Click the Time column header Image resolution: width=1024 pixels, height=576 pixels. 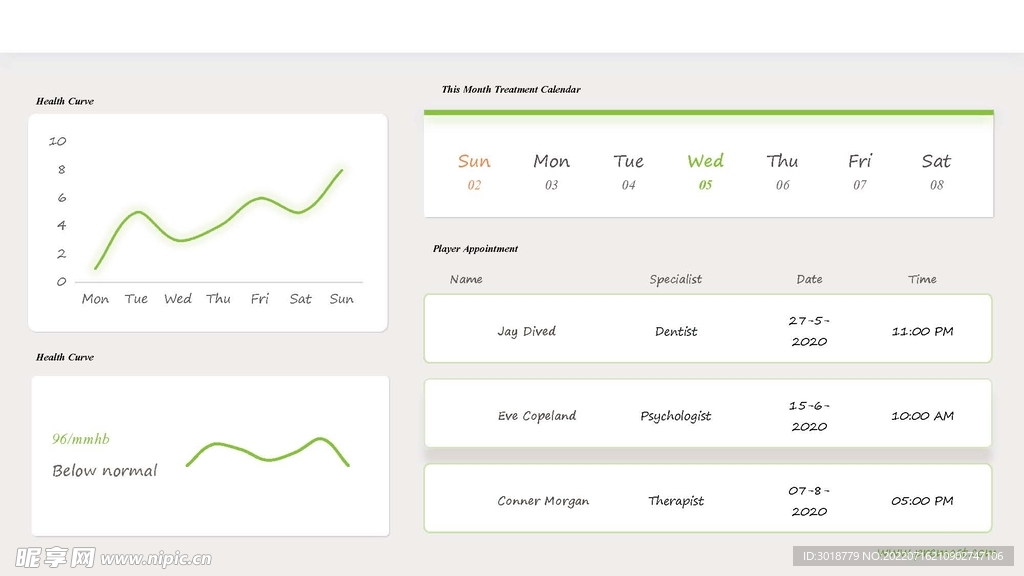(x=922, y=279)
